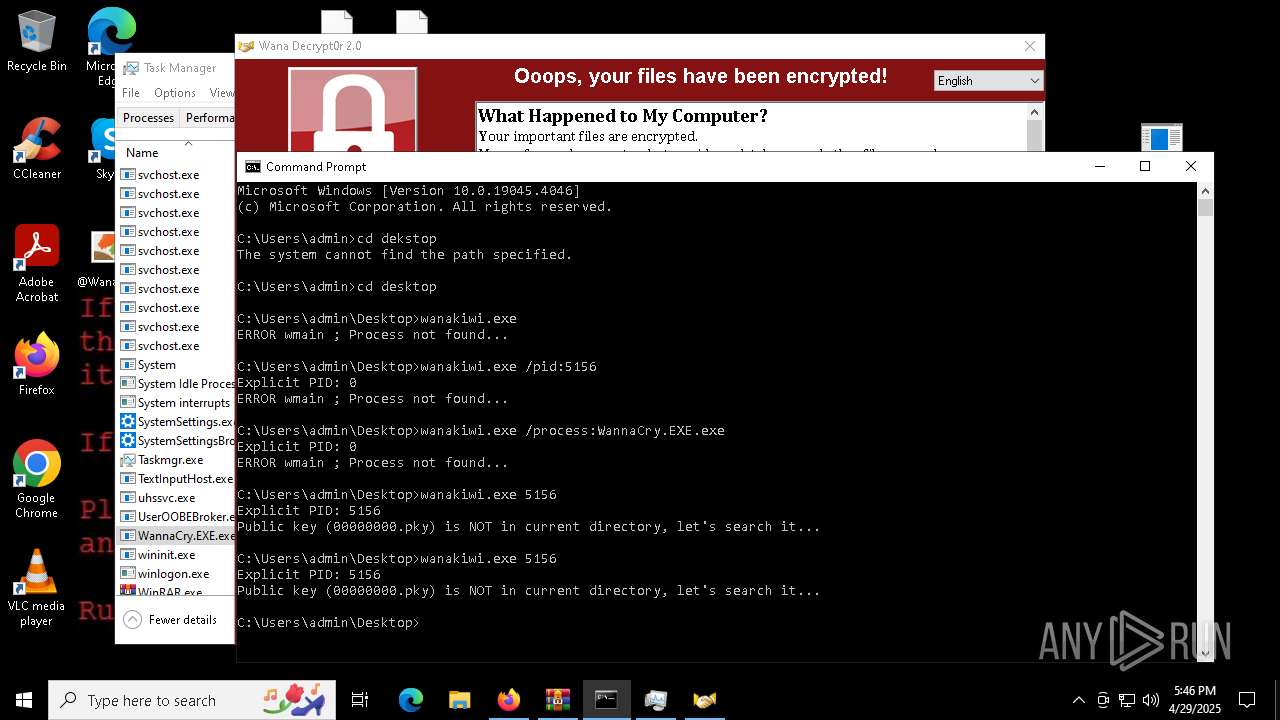Open the View menu in Task Manager
Screen dimensions: 1280x720
click(222, 93)
